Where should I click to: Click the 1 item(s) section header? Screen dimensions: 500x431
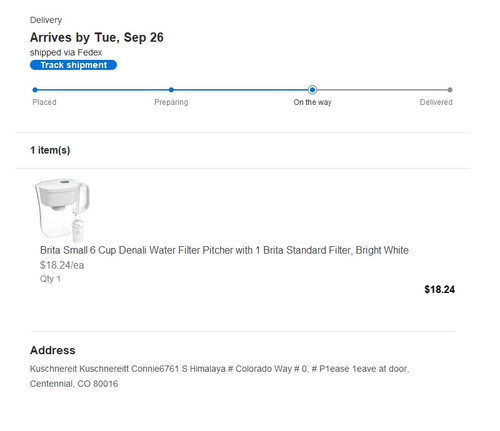50,150
